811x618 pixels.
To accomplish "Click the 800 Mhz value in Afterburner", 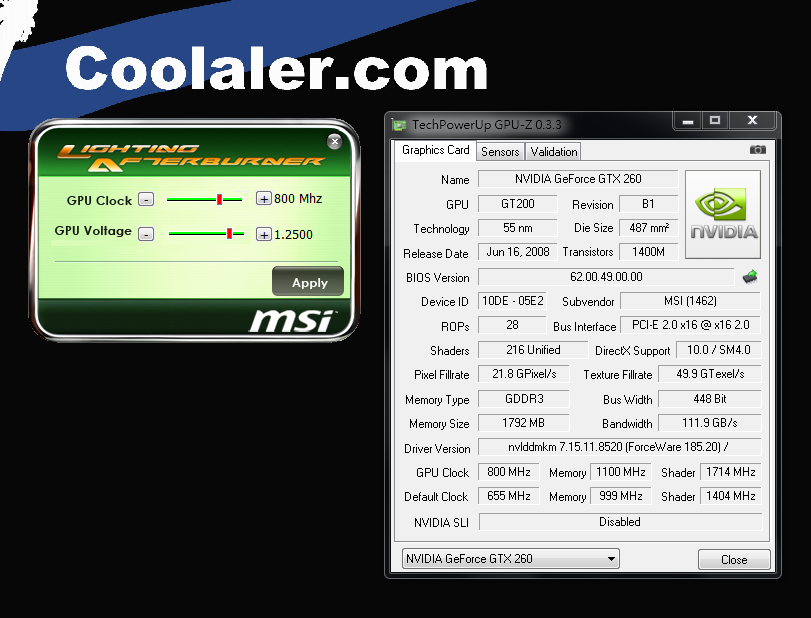I will [298, 199].
